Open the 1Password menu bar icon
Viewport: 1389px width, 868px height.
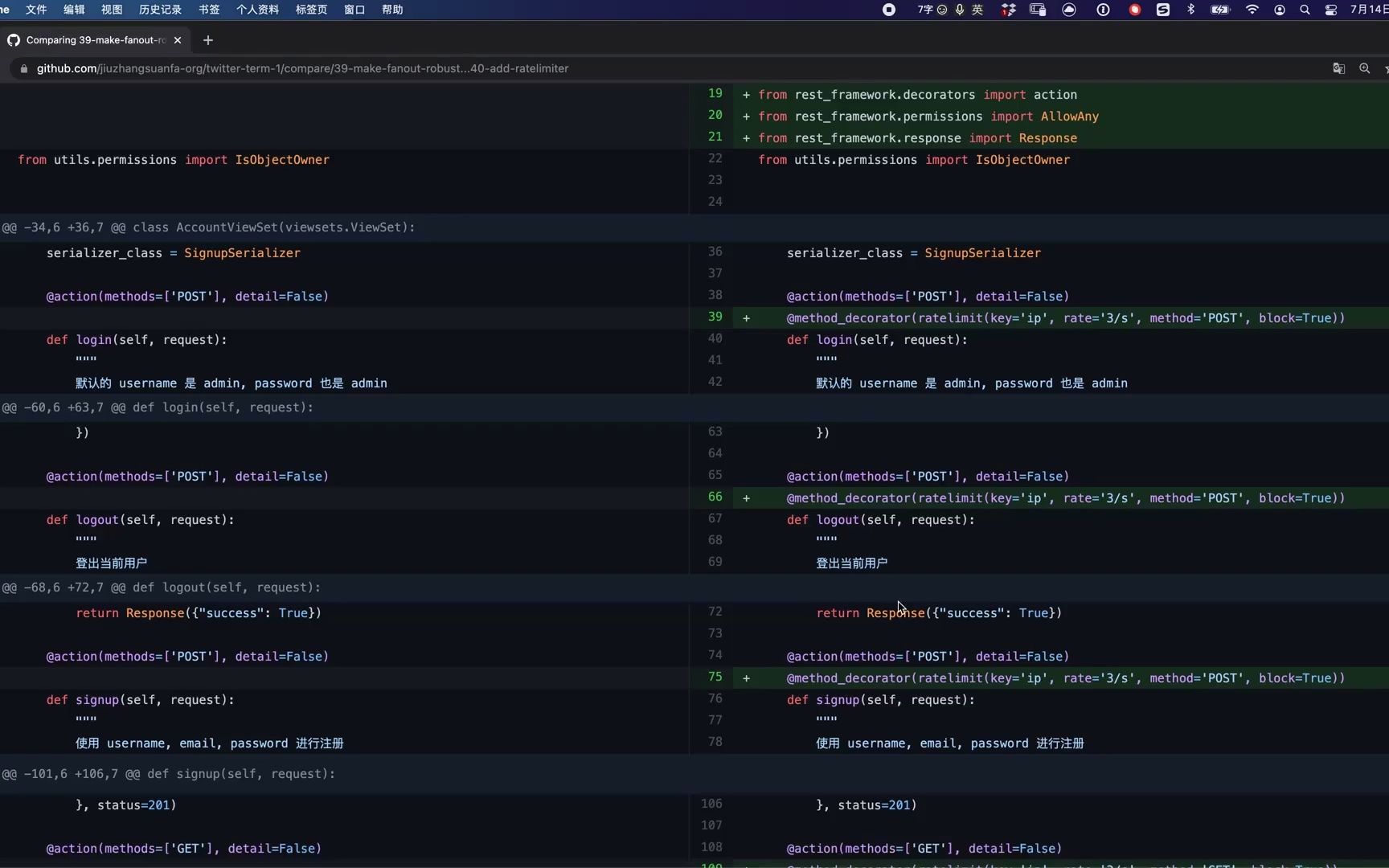pos(1103,10)
